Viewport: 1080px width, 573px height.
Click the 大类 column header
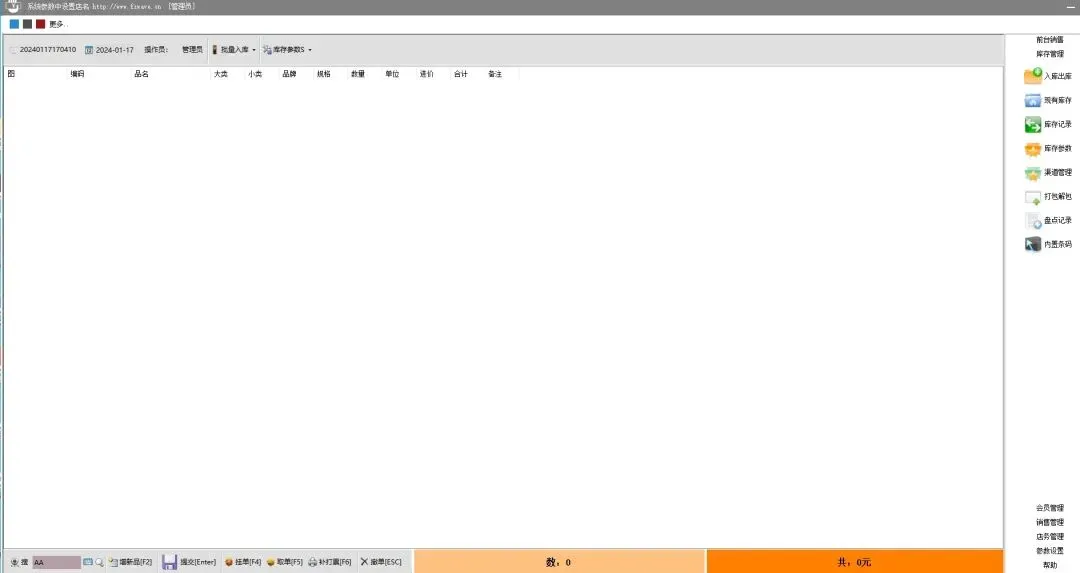click(220, 74)
